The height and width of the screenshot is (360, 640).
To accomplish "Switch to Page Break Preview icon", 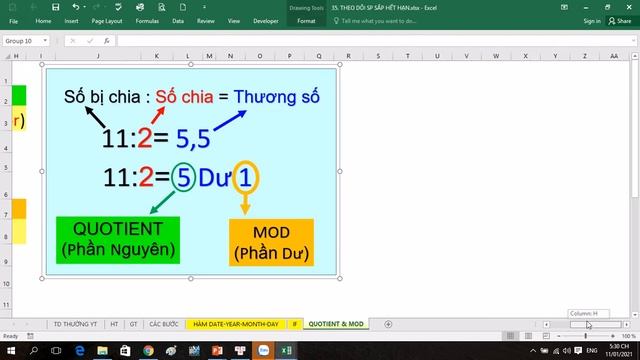I will pos(546,336).
